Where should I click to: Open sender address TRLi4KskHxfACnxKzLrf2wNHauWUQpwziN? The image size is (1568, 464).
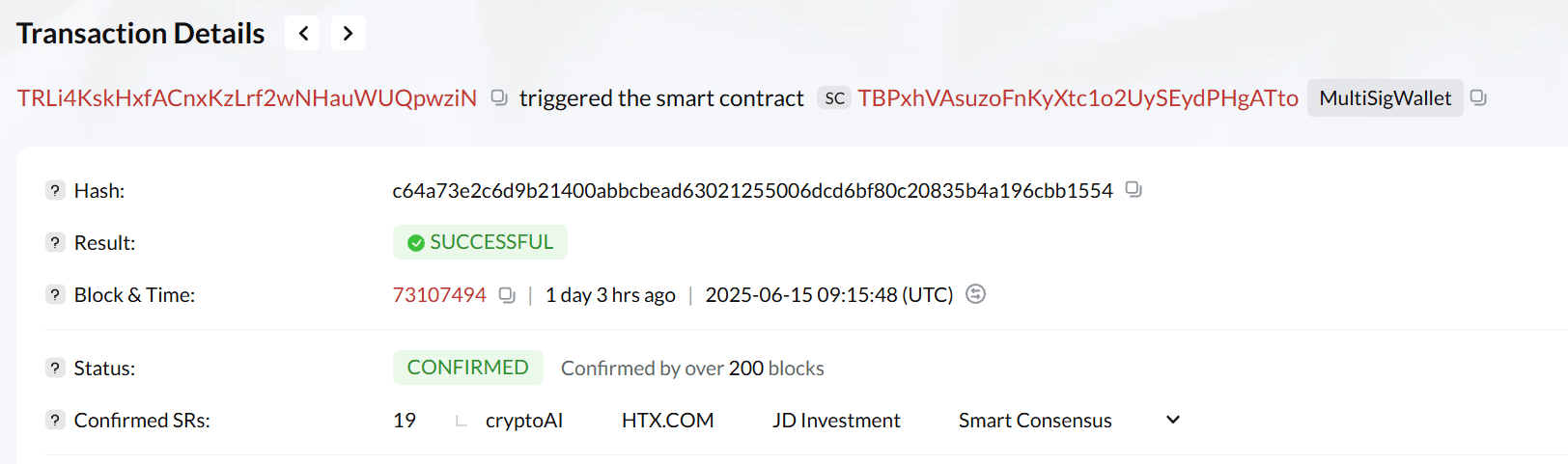point(247,98)
